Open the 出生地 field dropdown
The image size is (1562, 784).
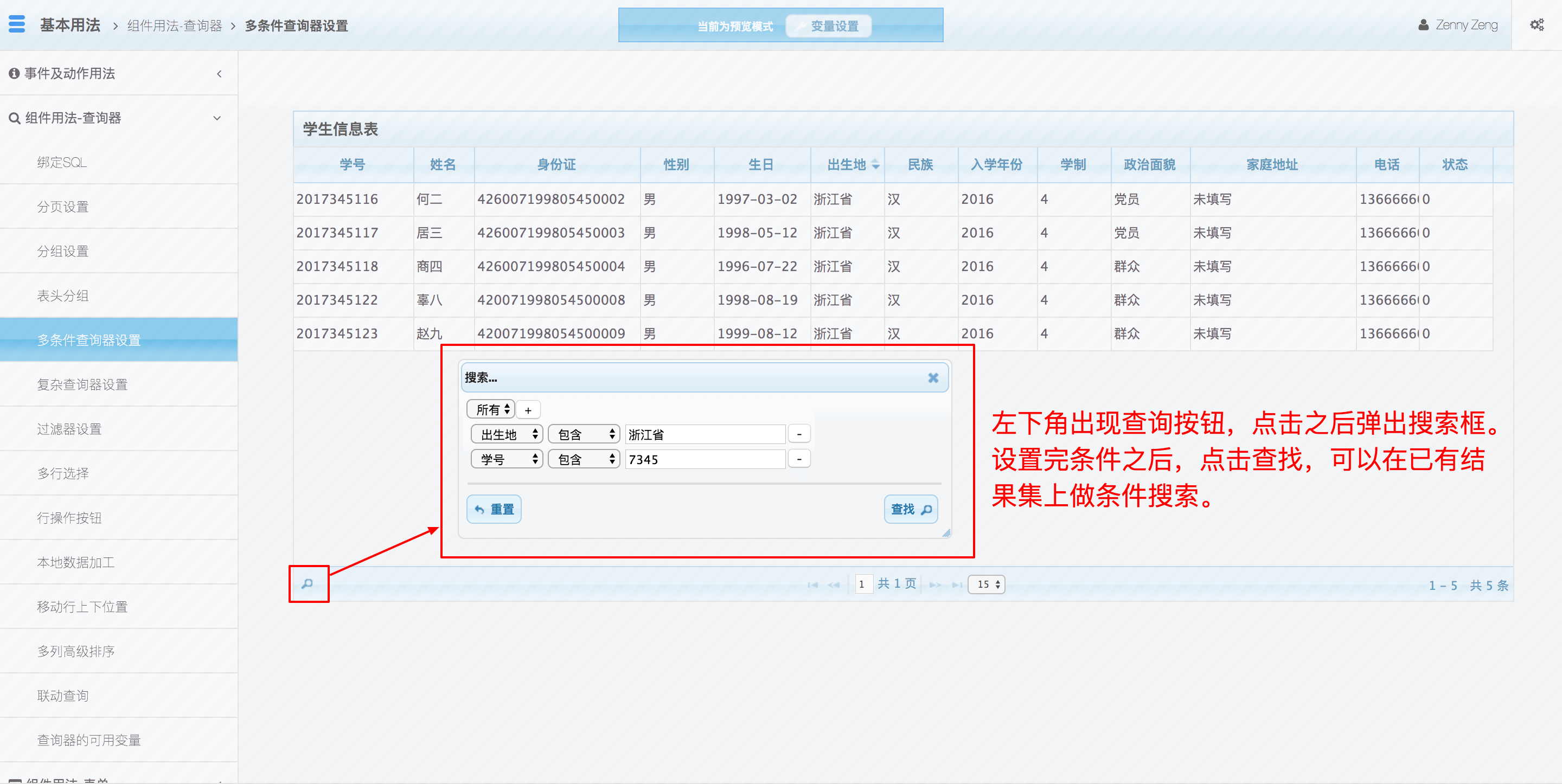point(507,434)
